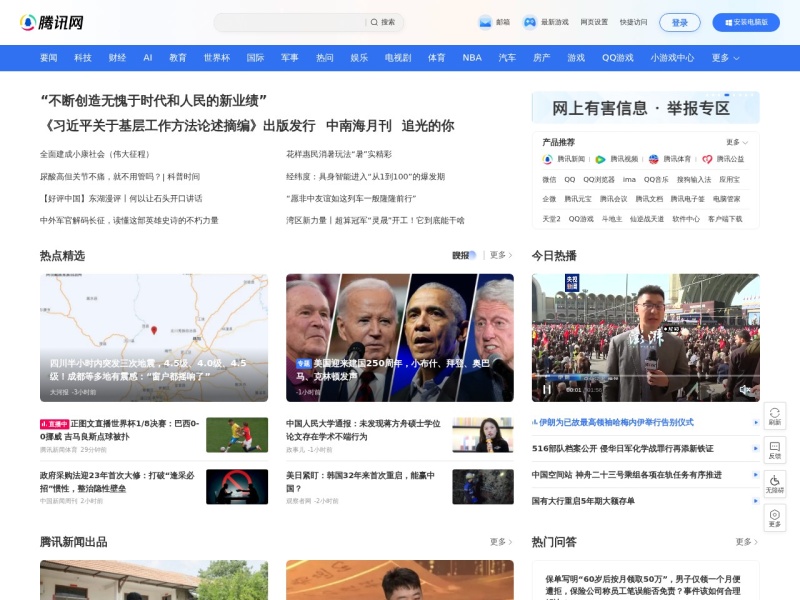Open 政府采购法迎23年首次大修 article
The width and height of the screenshot is (800, 600).
(117, 482)
